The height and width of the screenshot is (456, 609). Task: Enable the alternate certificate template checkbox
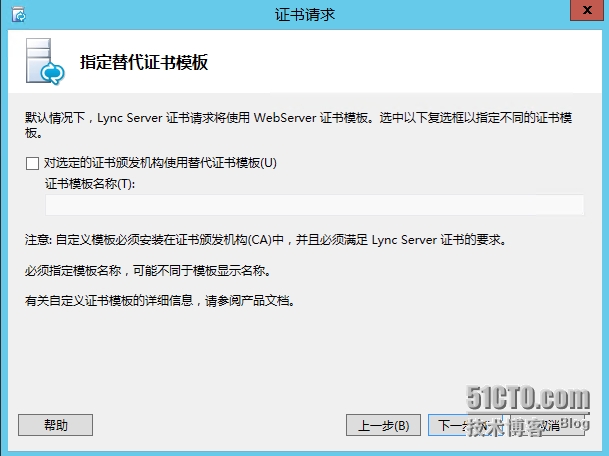coord(32,163)
